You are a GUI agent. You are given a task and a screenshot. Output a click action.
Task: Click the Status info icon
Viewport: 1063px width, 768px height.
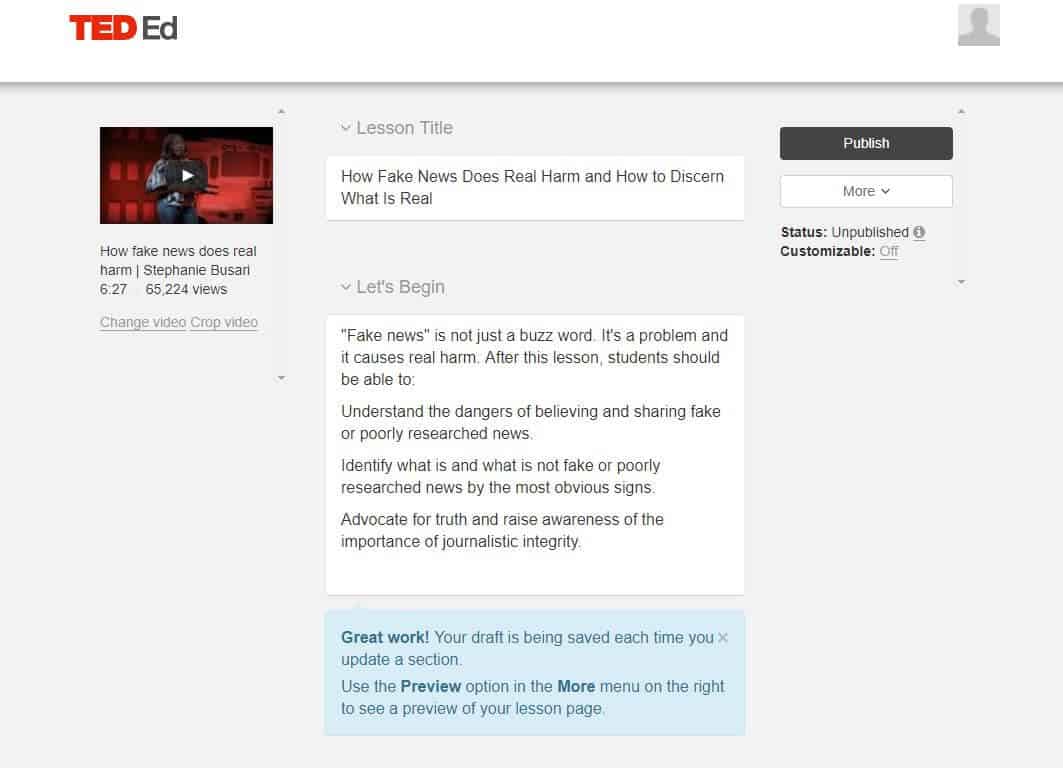point(919,232)
